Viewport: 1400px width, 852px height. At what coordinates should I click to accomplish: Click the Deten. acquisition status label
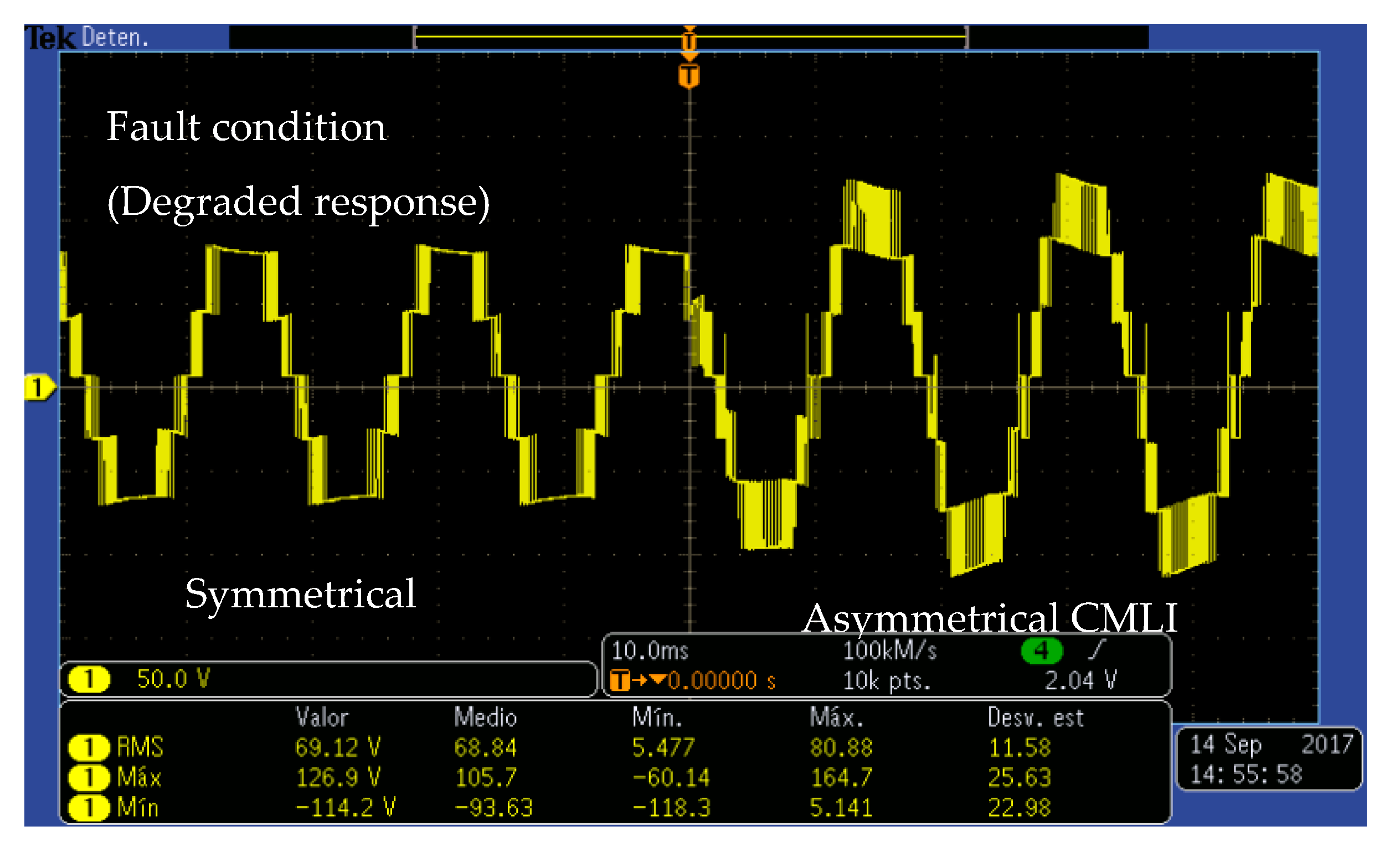[115, 38]
